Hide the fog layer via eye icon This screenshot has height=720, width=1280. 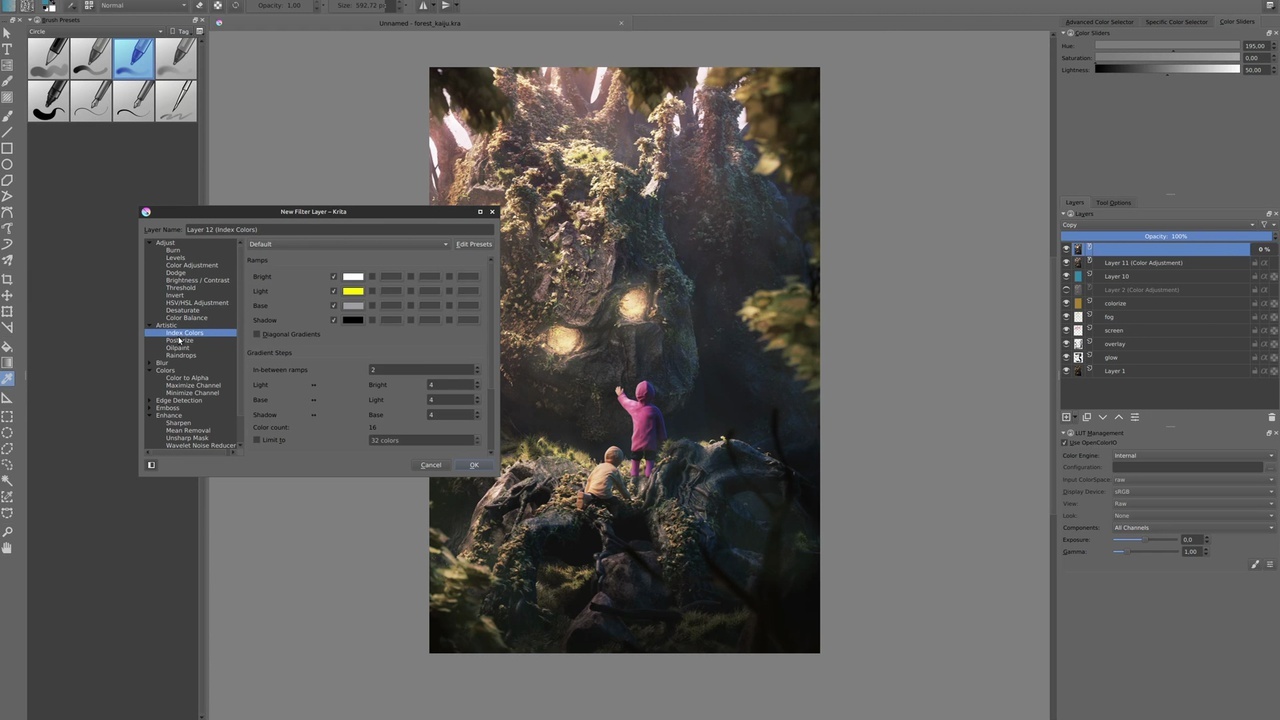coord(1066,317)
